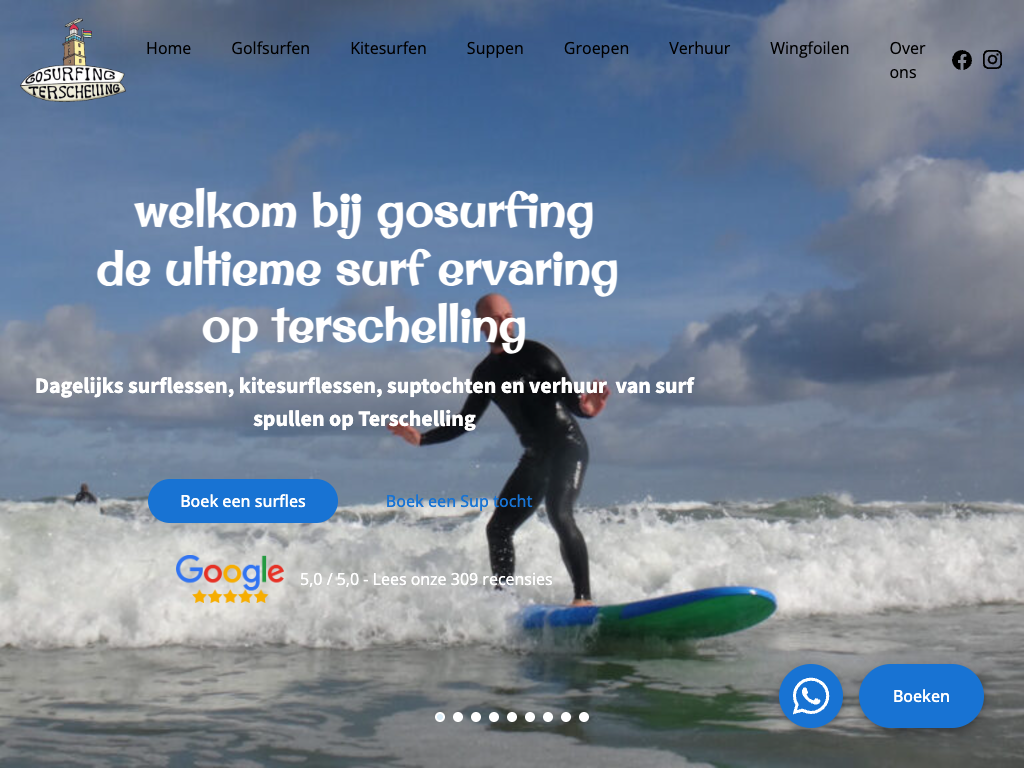Click the WhatsApp chat button
Image resolution: width=1024 pixels, height=768 pixels.
(x=810, y=696)
